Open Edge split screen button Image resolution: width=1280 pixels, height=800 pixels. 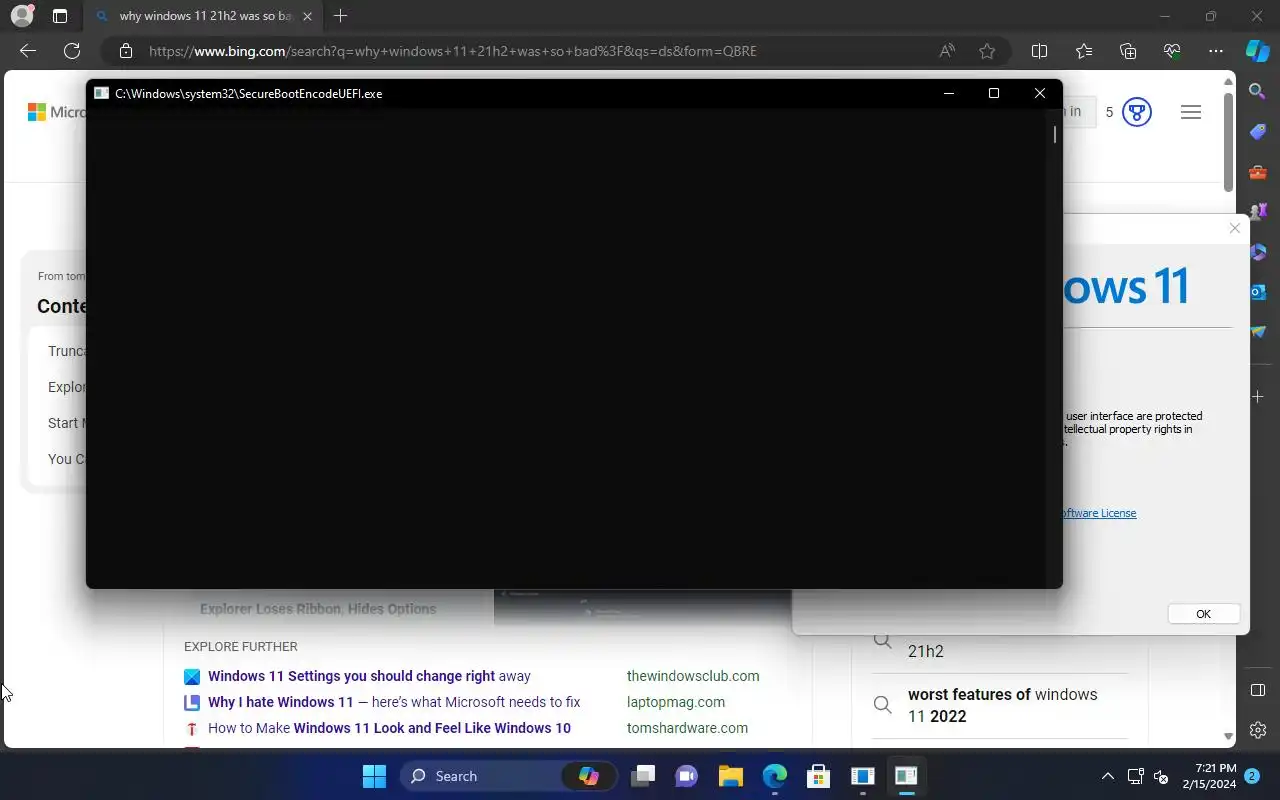point(1039,51)
